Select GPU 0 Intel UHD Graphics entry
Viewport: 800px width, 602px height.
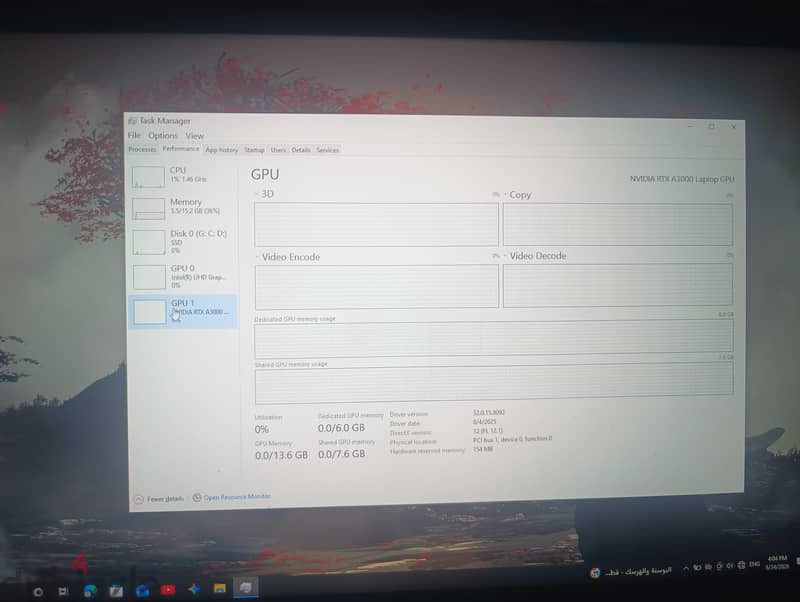click(182, 276)
